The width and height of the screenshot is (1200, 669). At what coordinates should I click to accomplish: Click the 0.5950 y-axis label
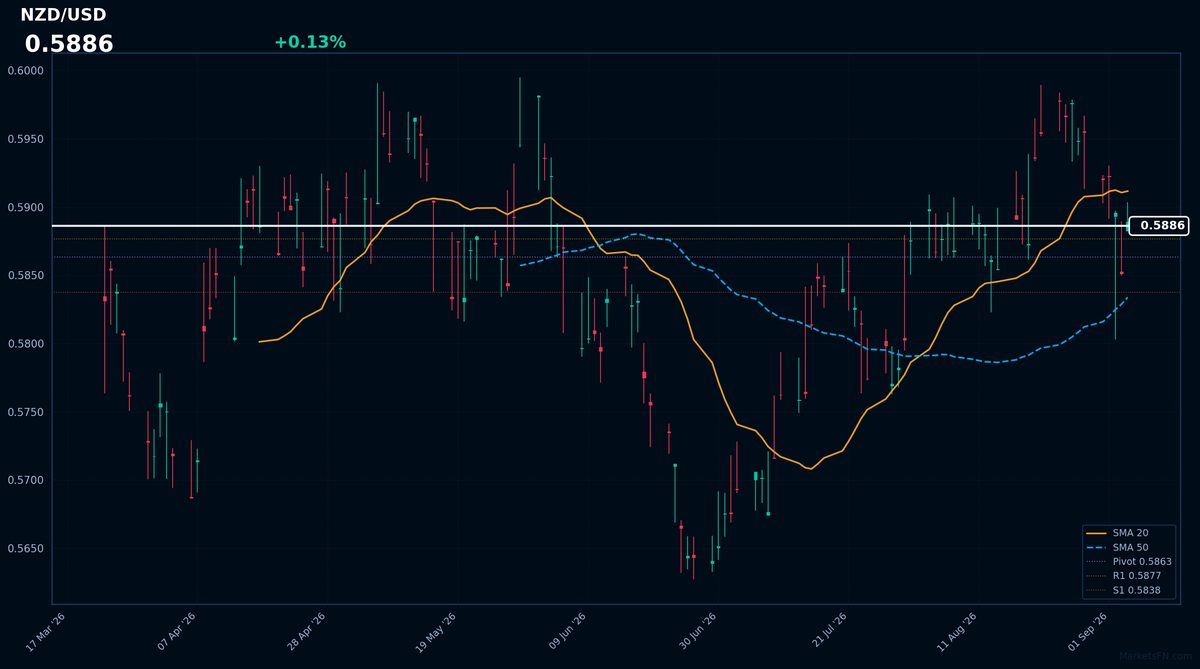click(x=26, y=139)
